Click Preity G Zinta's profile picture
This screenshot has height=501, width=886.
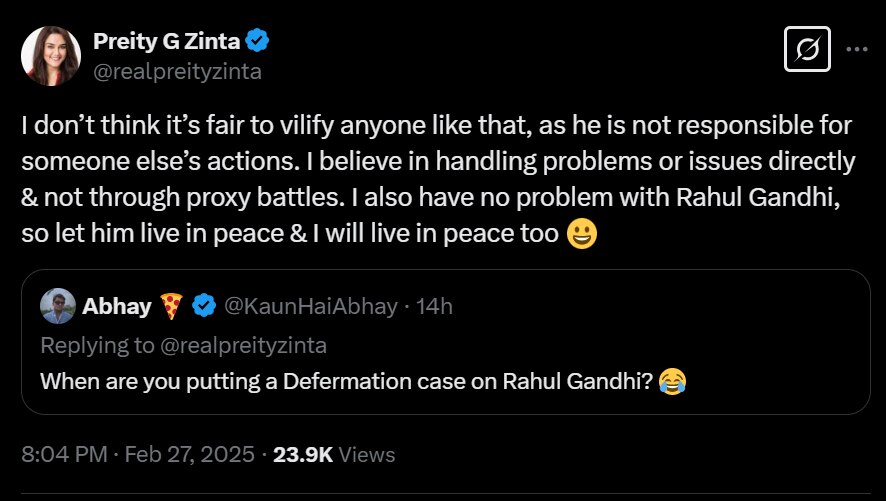pyautogui.click(x=49, y=56)
